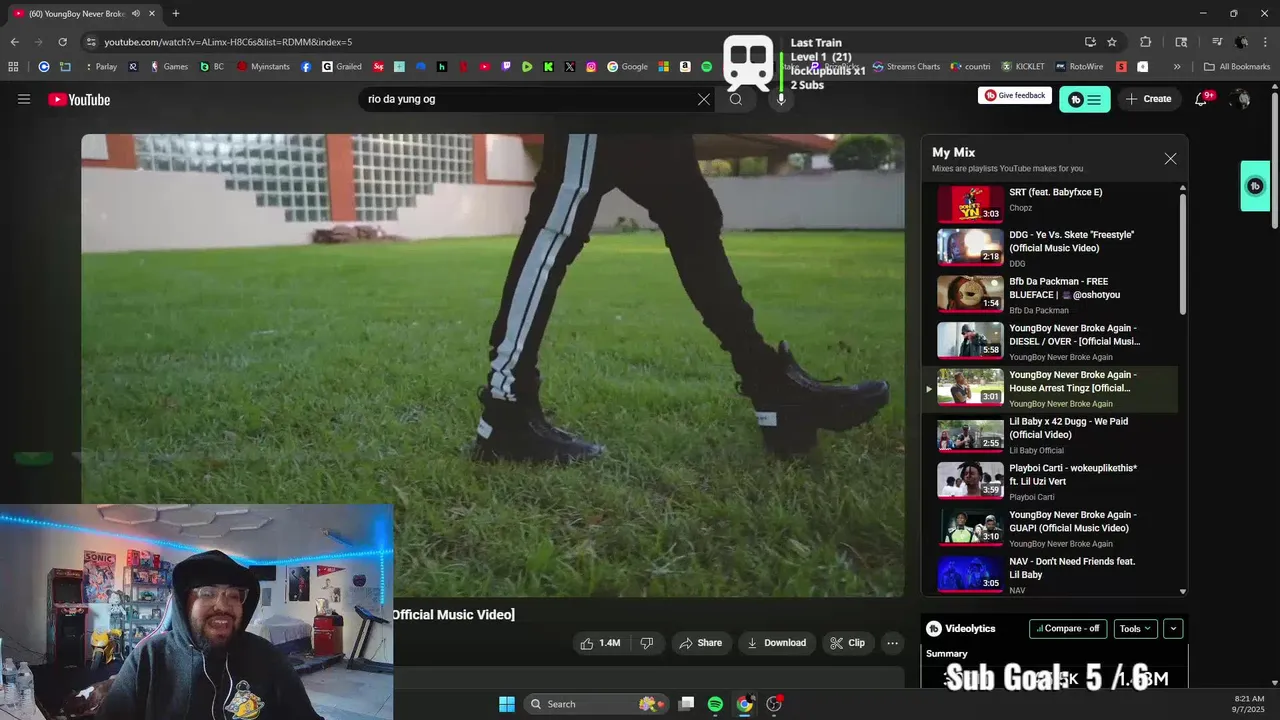Open the Facebook bookmark icon
The width and height of the screenshot is (1280, 720).
coord(306,67)
